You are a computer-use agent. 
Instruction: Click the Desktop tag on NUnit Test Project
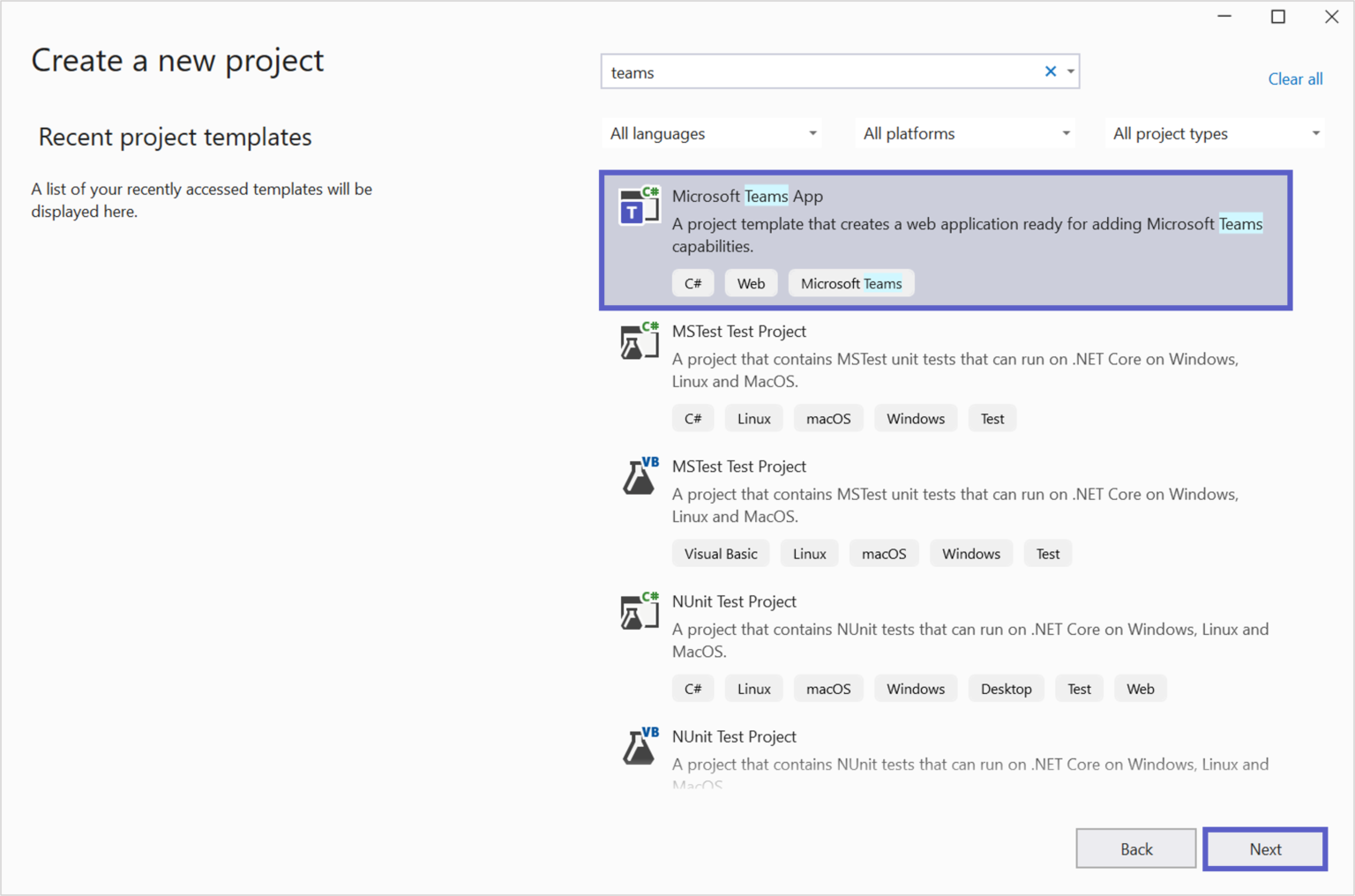(1006, 688)
